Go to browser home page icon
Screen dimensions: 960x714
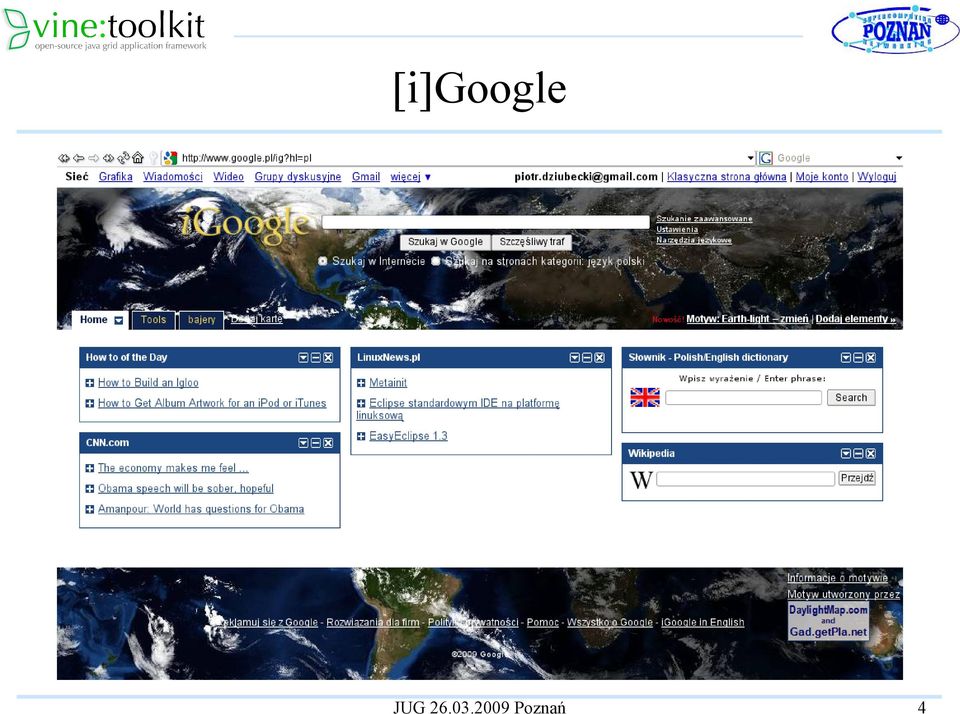[138, 157]
